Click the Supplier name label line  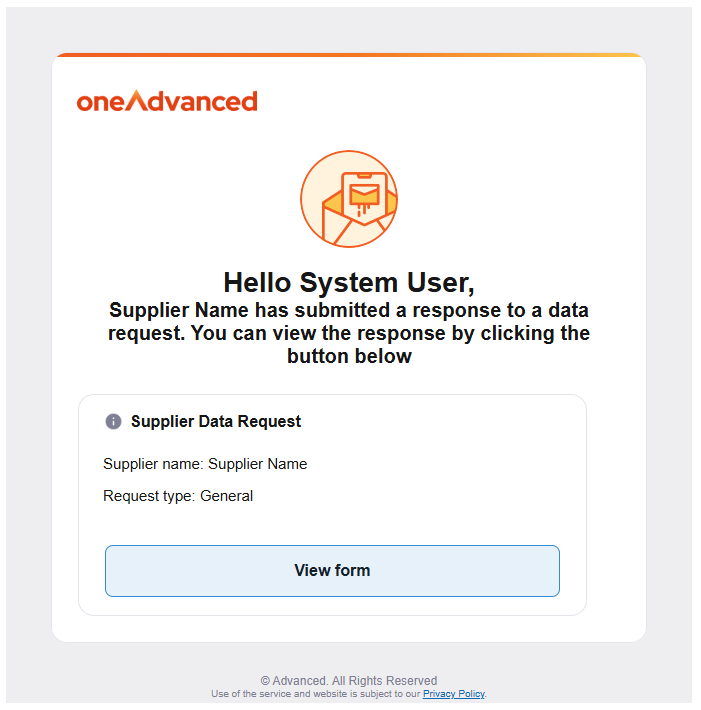click(205, 464)
